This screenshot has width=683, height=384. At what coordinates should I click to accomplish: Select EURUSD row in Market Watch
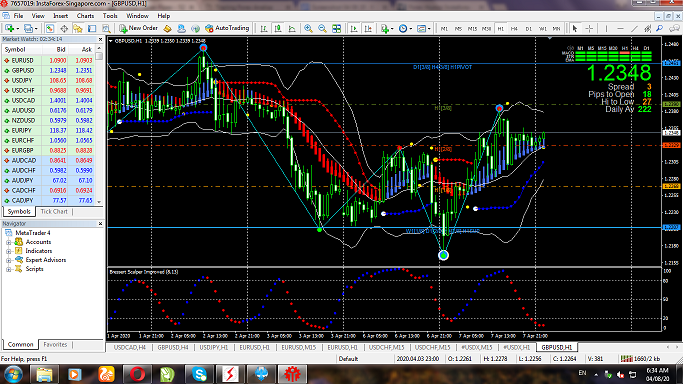48,61
